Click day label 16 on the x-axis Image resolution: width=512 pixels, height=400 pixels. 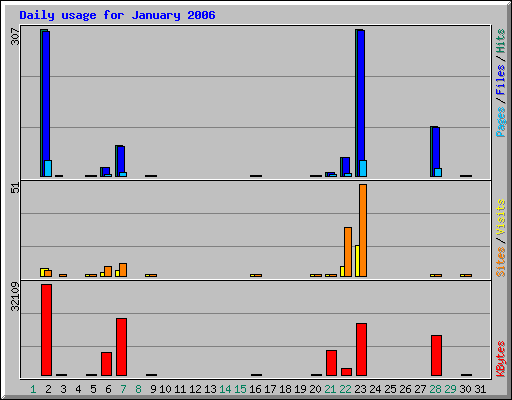click(x=255, y=389)
